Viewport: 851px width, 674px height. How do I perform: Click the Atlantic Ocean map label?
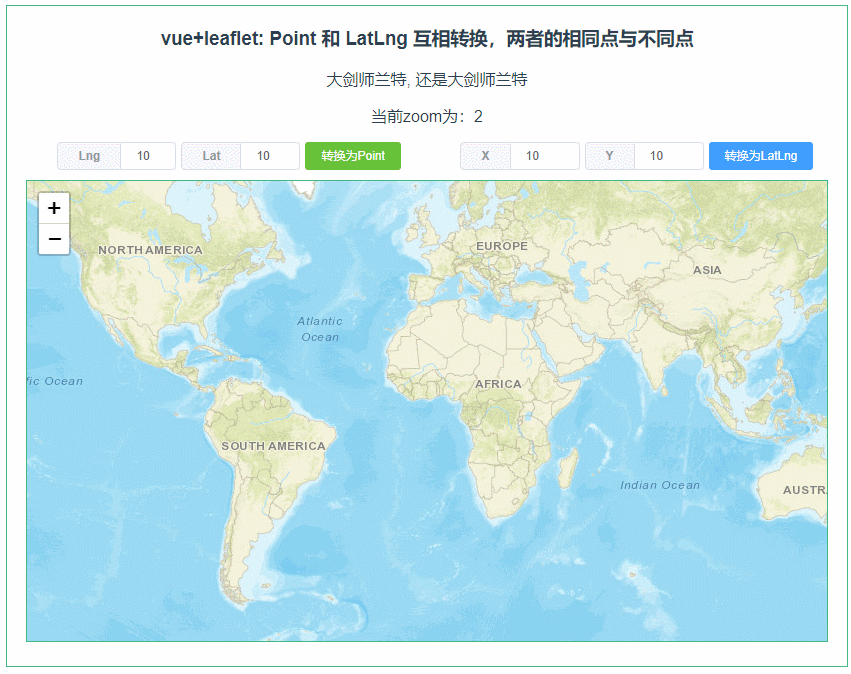[320, 329]
